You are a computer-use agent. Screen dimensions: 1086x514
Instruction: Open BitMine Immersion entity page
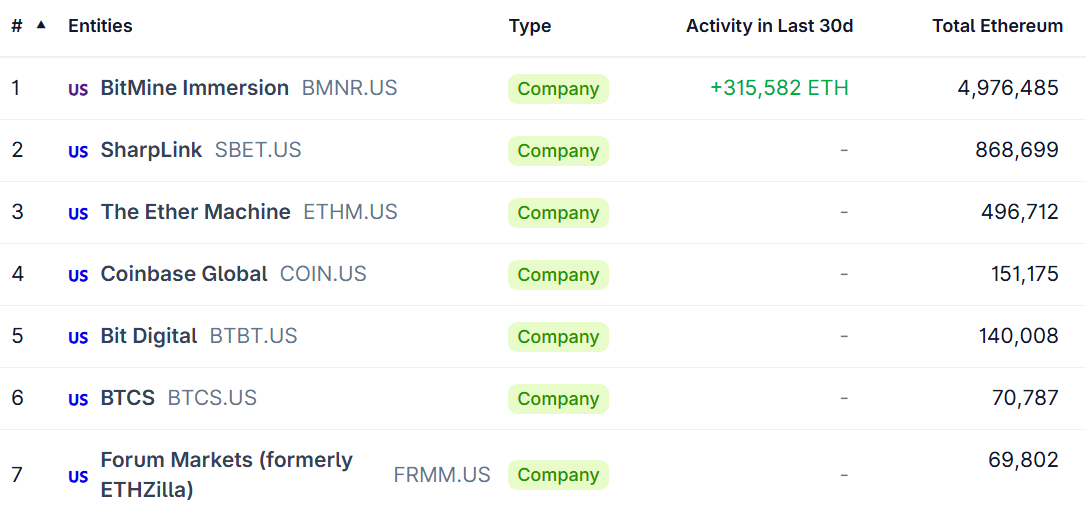point(194,88)
